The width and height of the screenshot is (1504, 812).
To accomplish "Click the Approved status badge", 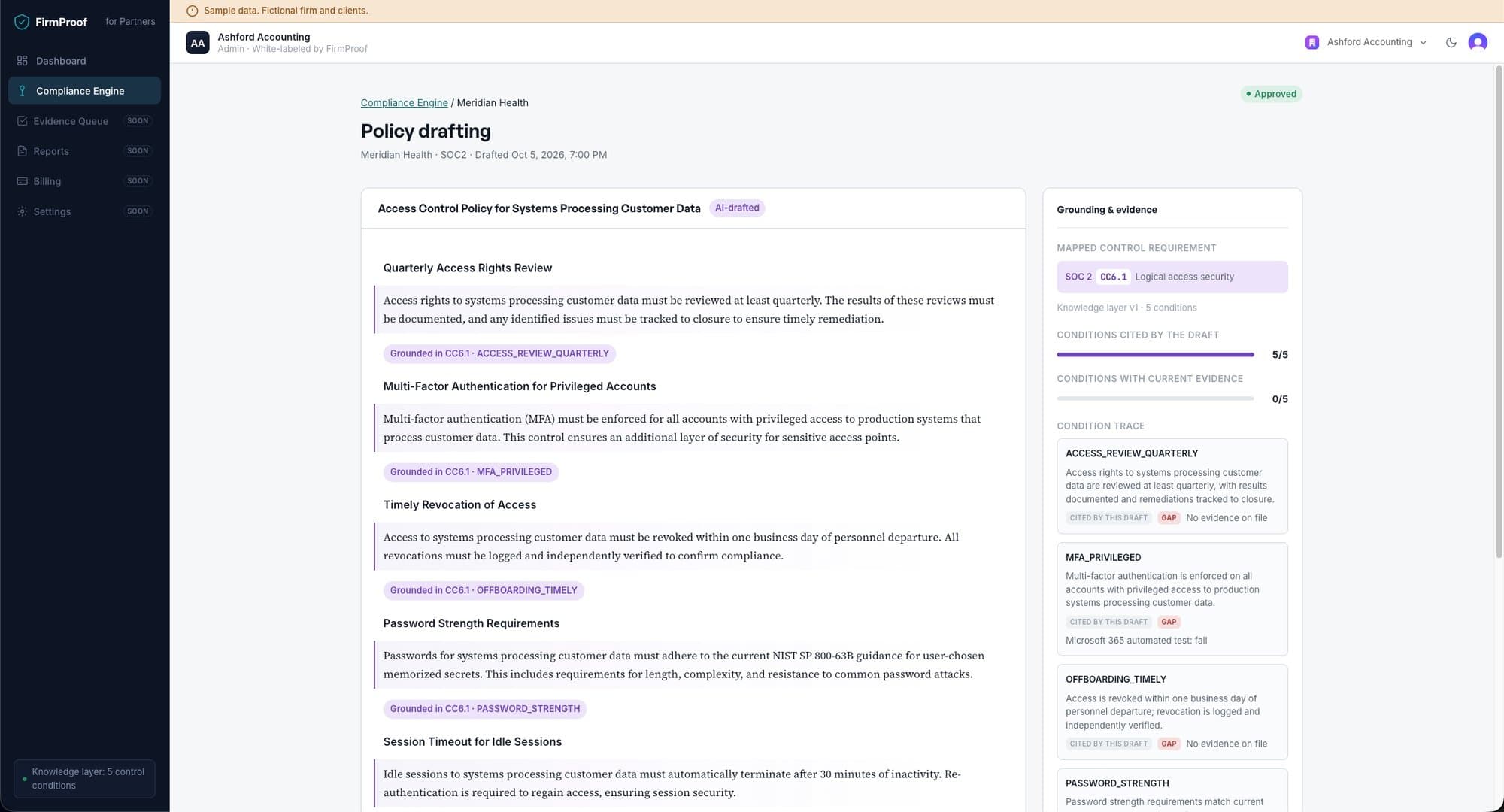I will tap(1271, 94).
